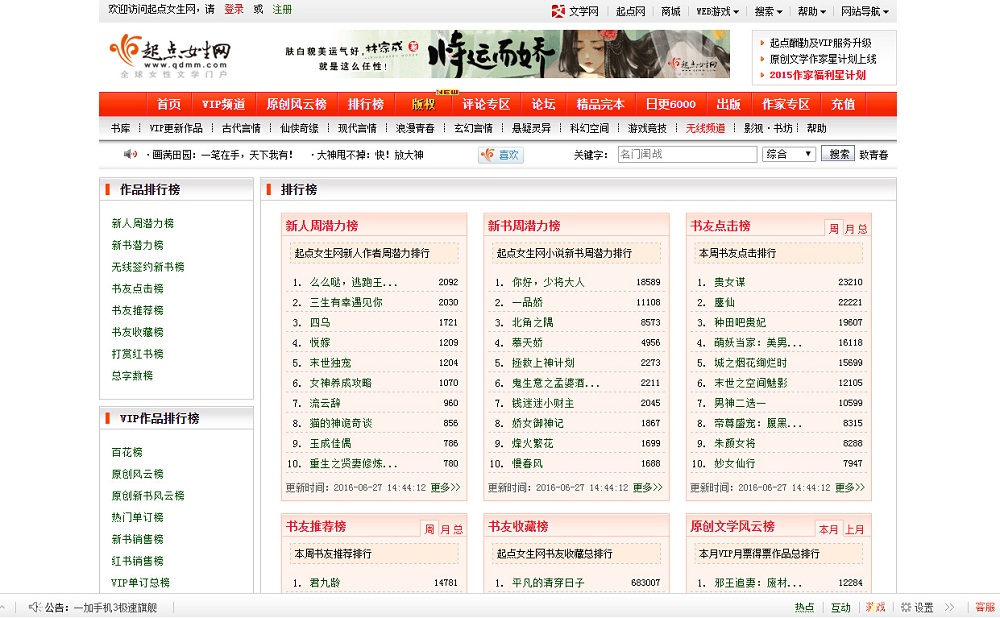Click the speaker announcement icon beside 画满田园
This screenshot has width=1000, height=618.
point(130,154)
